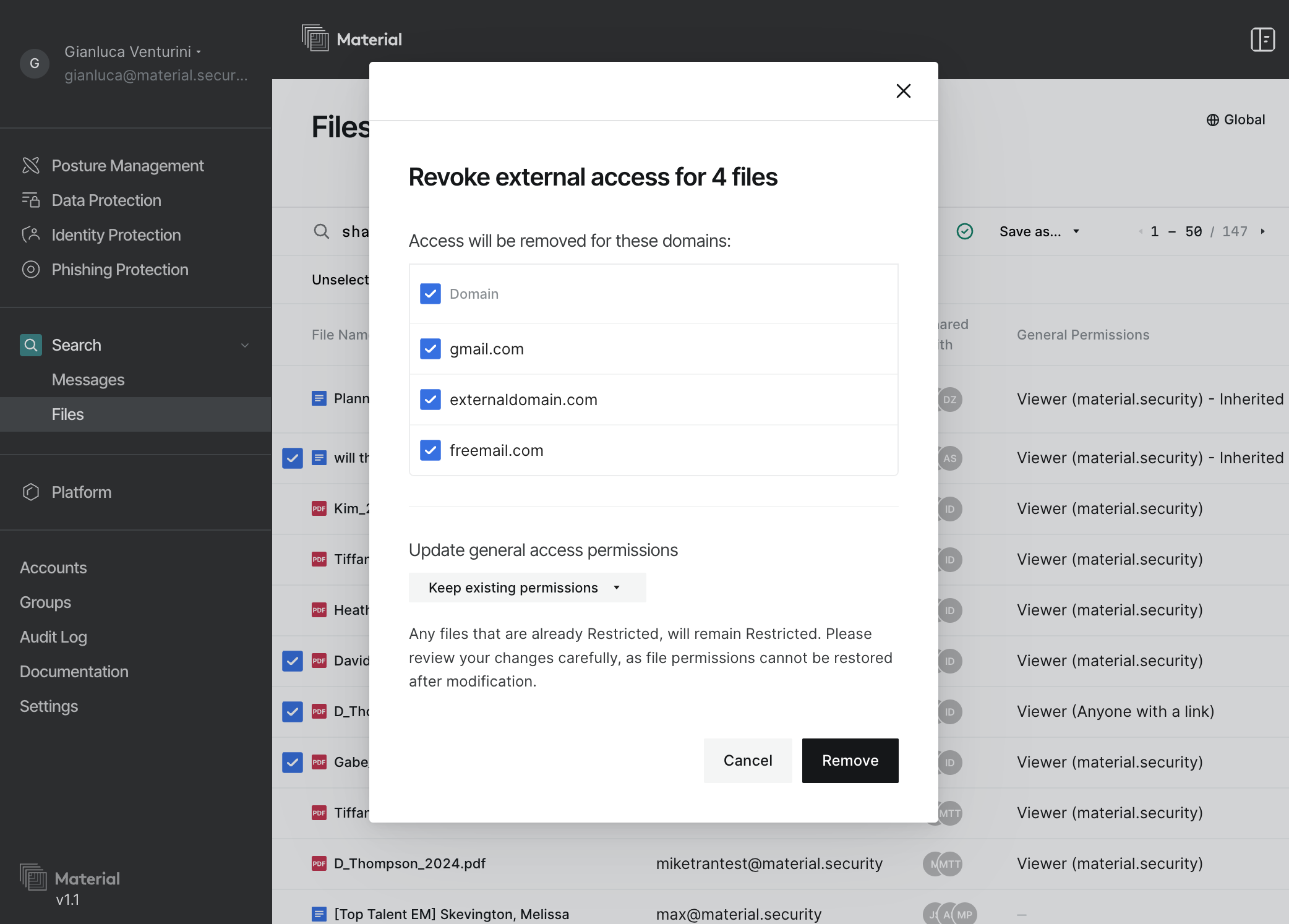Click the Phishing Protection icon
Screen dimensions: 1289x924
[x=31, y=270]
